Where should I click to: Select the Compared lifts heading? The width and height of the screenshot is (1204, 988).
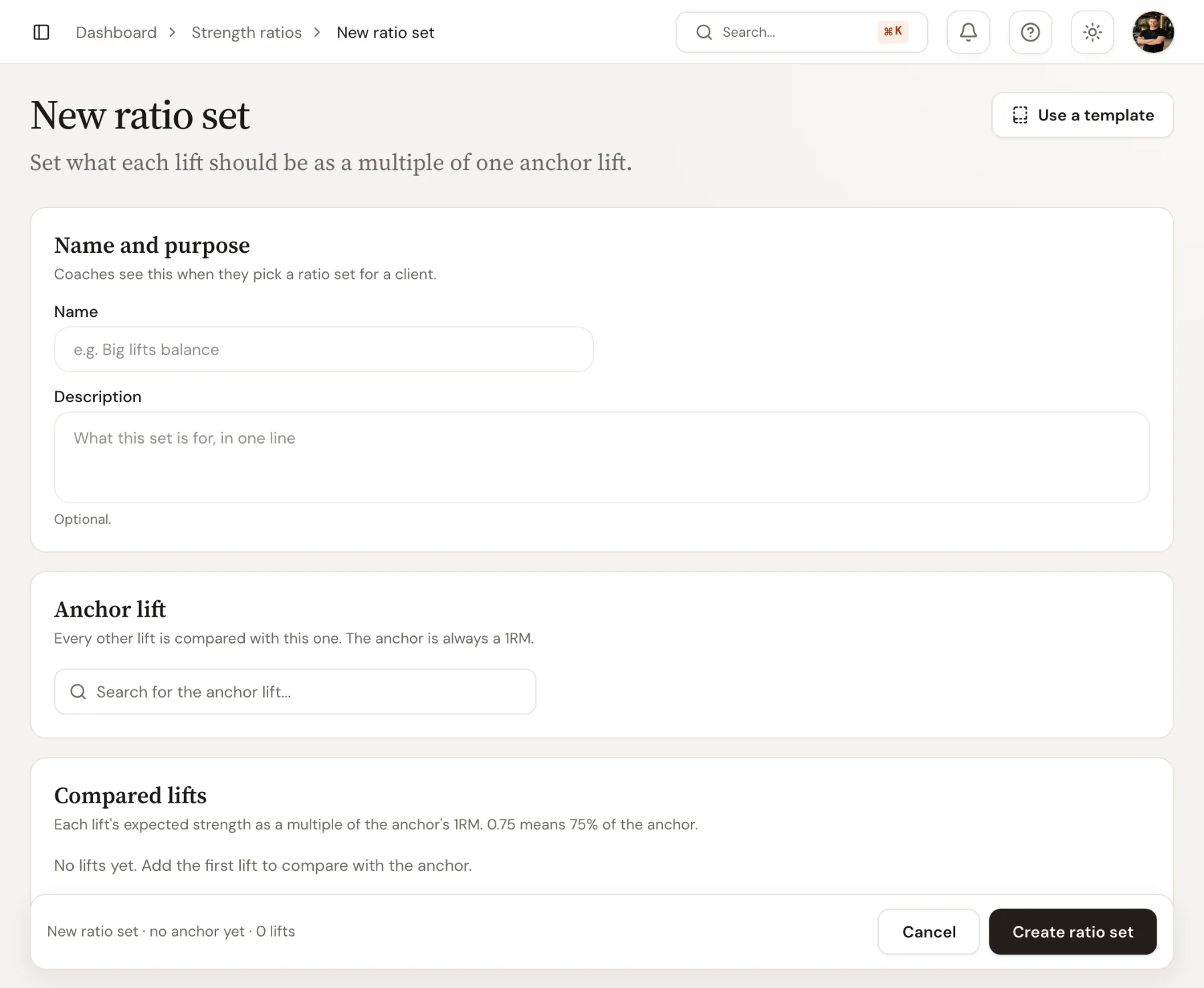click(x=130, y=795)
